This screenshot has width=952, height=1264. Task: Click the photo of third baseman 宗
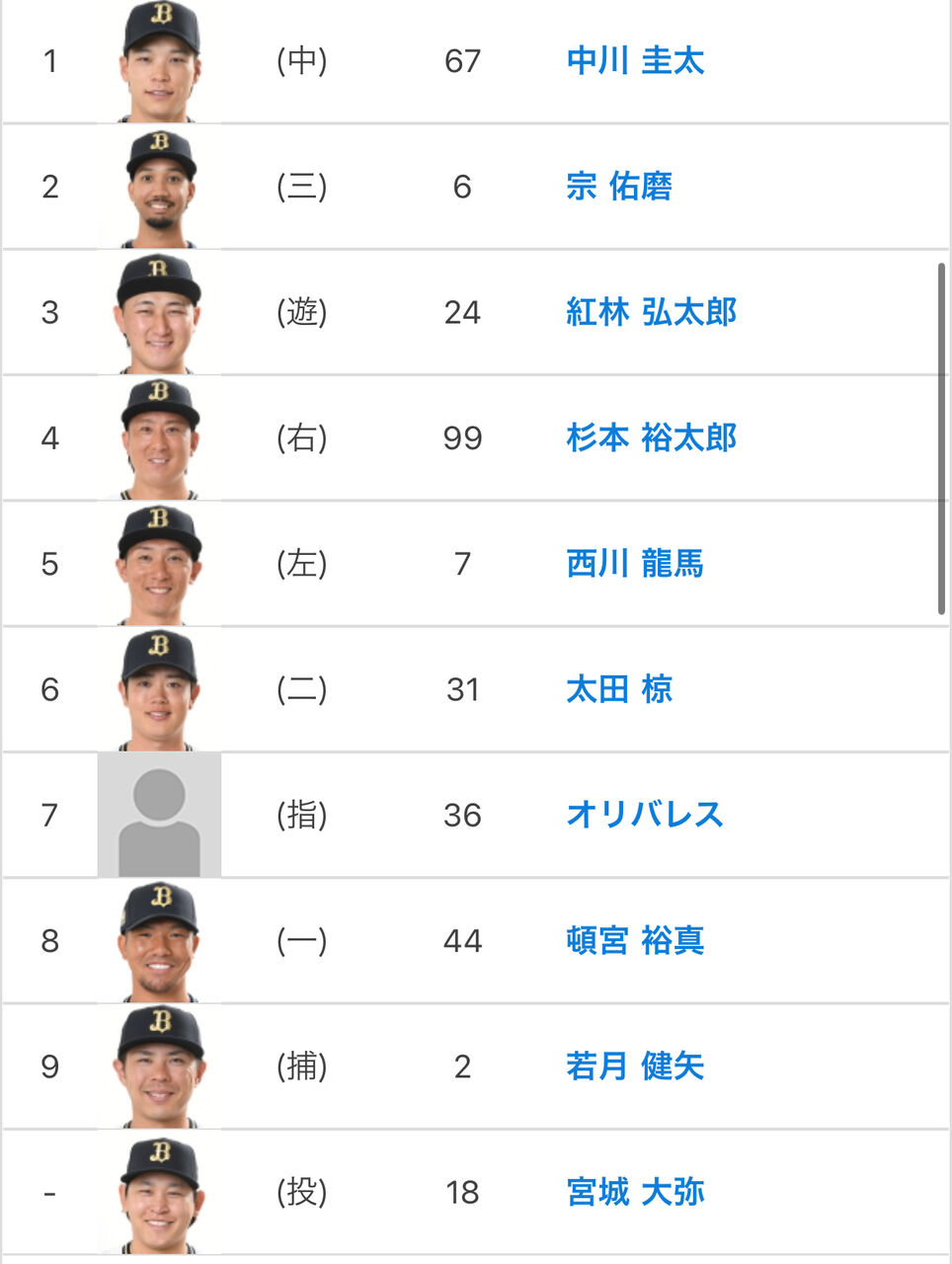(x=159, y=187)
